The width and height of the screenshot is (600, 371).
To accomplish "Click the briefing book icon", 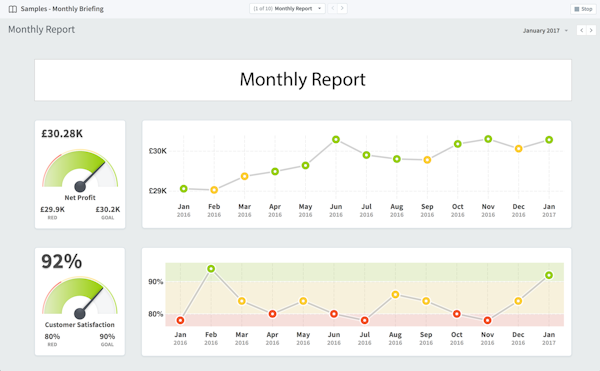I will (13, 9).
